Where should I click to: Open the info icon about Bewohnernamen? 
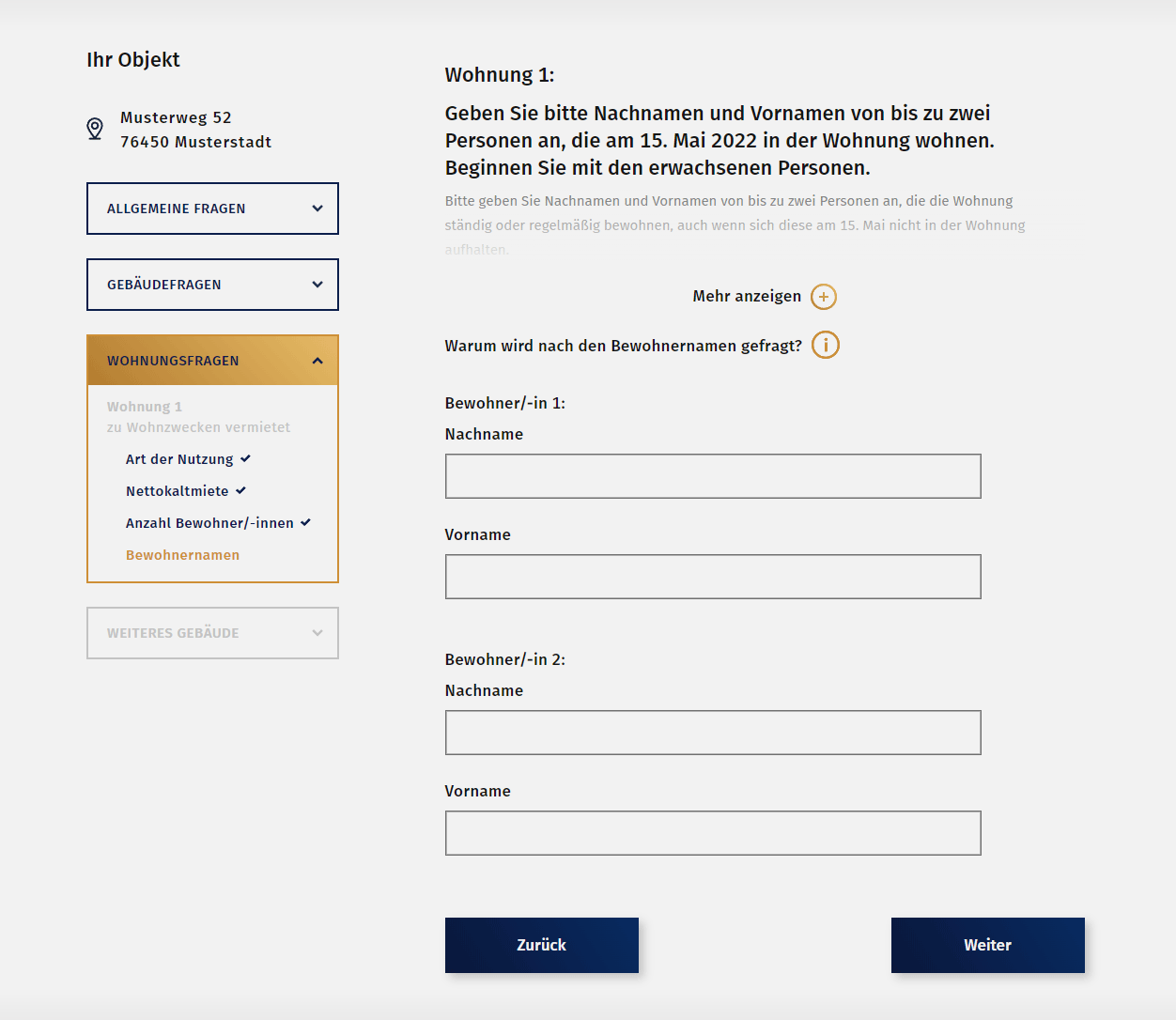826,345
